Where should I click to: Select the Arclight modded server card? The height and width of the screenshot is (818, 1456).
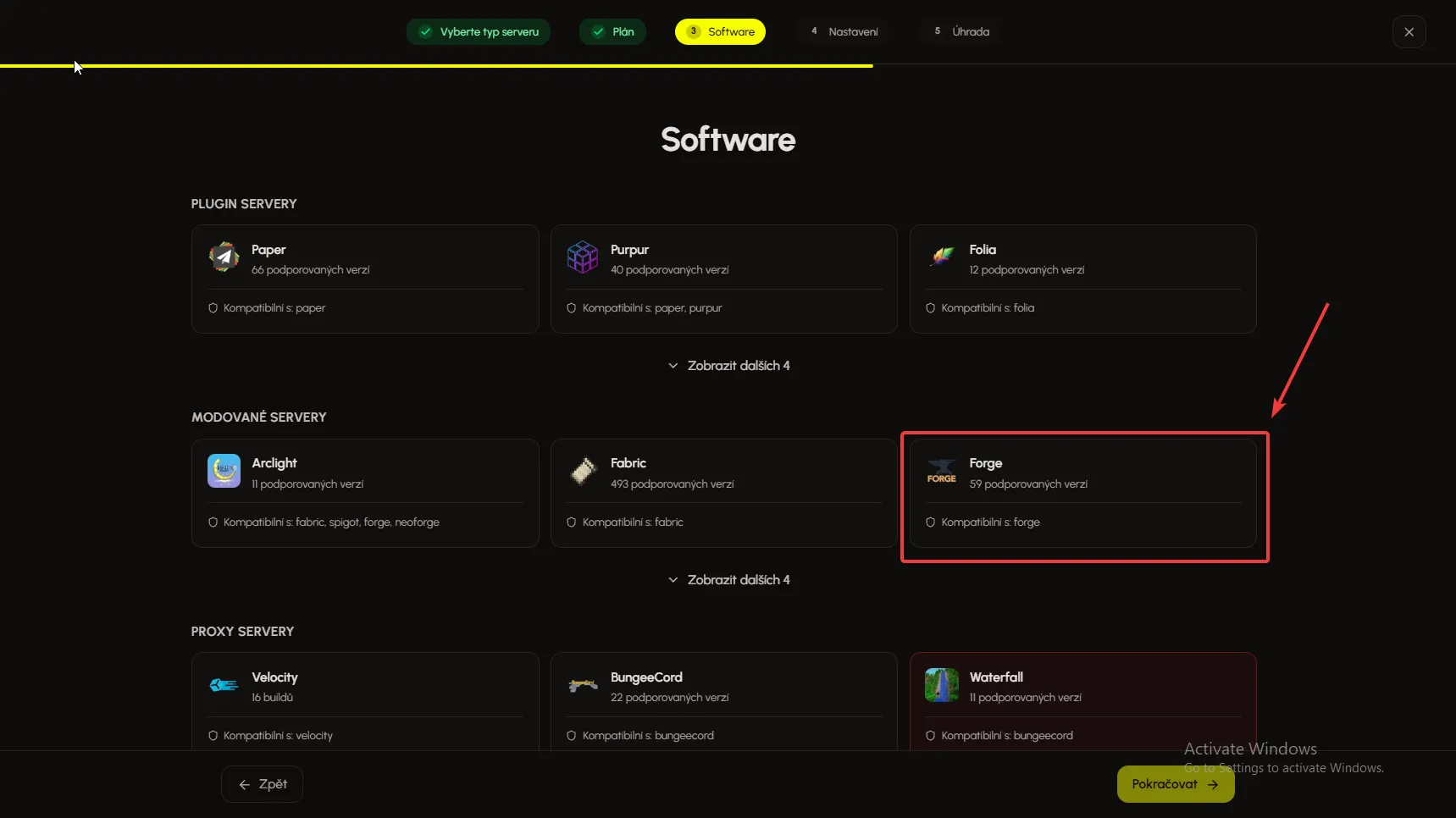(365, 493)
